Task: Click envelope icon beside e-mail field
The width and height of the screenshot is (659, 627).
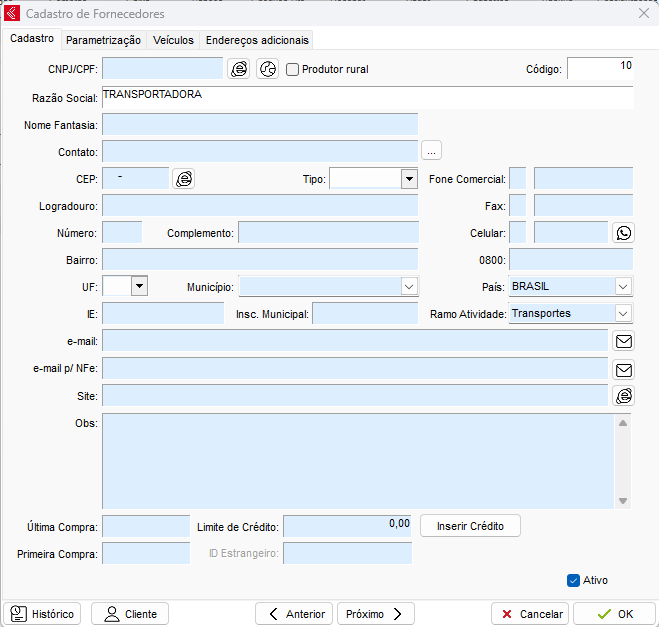Action: pyautogui.click(x=624, y=341)
